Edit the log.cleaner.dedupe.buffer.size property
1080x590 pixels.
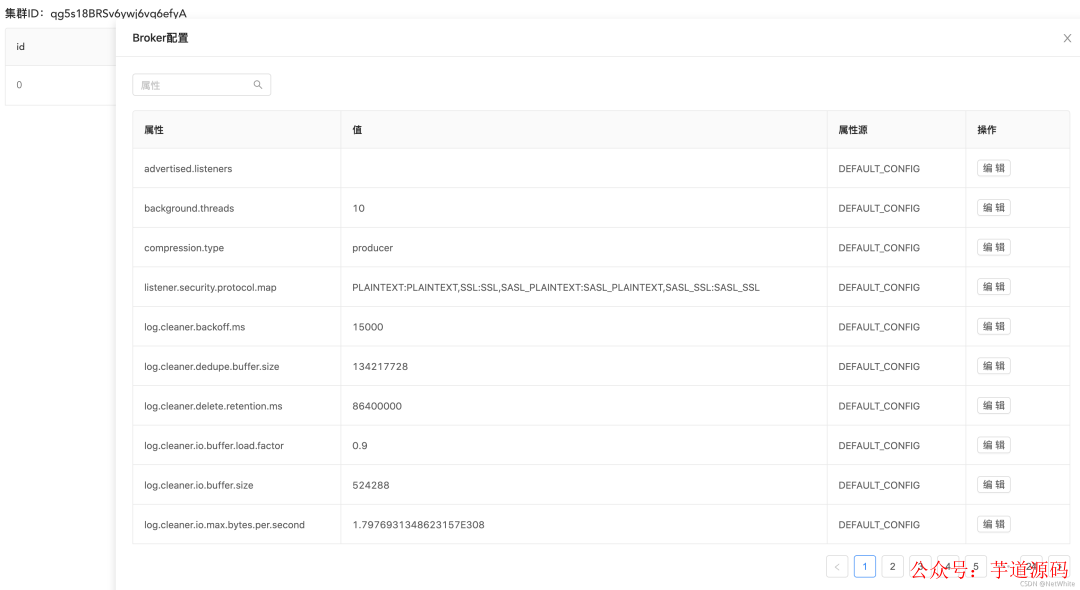click(x=993, y=366)
